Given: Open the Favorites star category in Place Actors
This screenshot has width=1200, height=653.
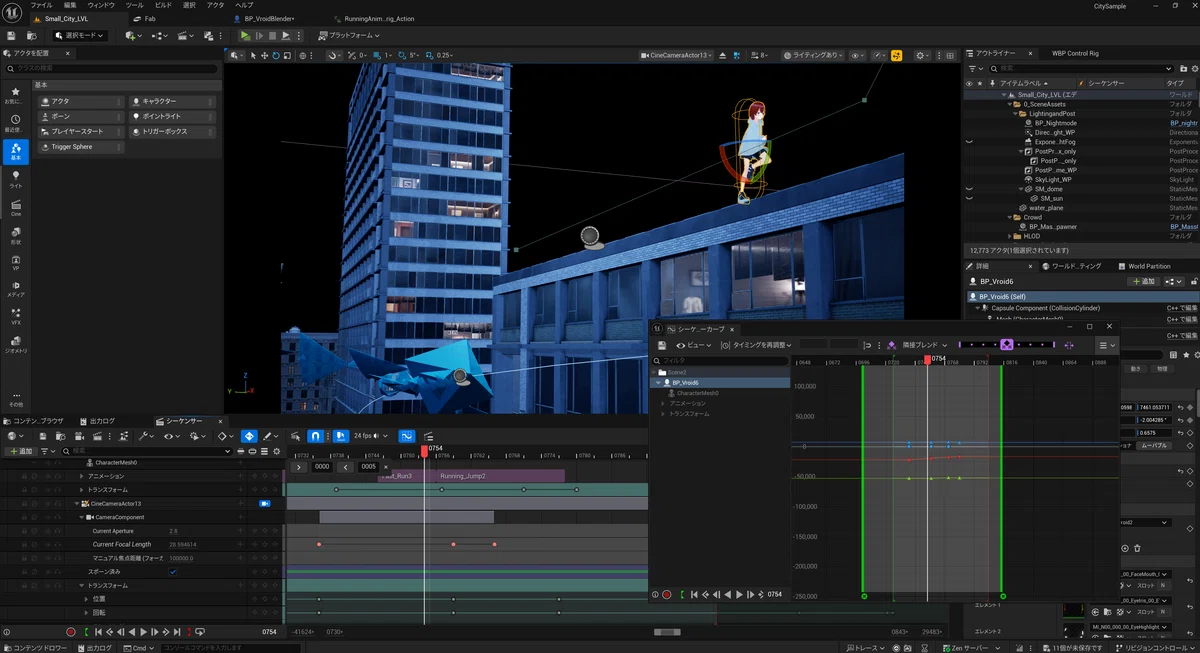Looking at the screenshot, I should point(15,95).
